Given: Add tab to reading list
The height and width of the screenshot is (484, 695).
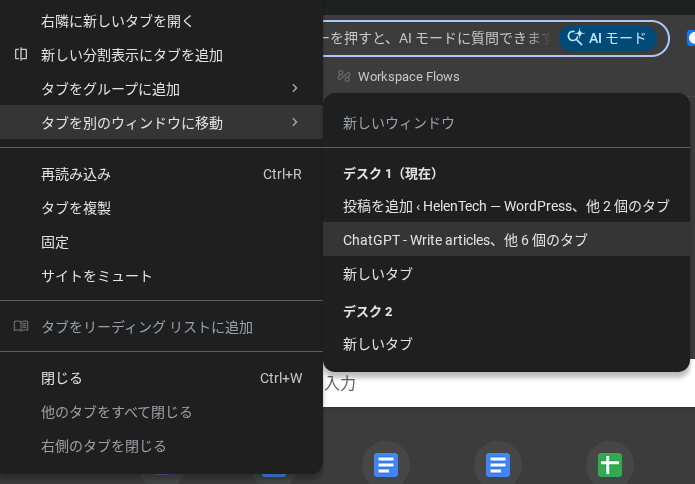Looking at the screenshot, I should coord(146,327).
